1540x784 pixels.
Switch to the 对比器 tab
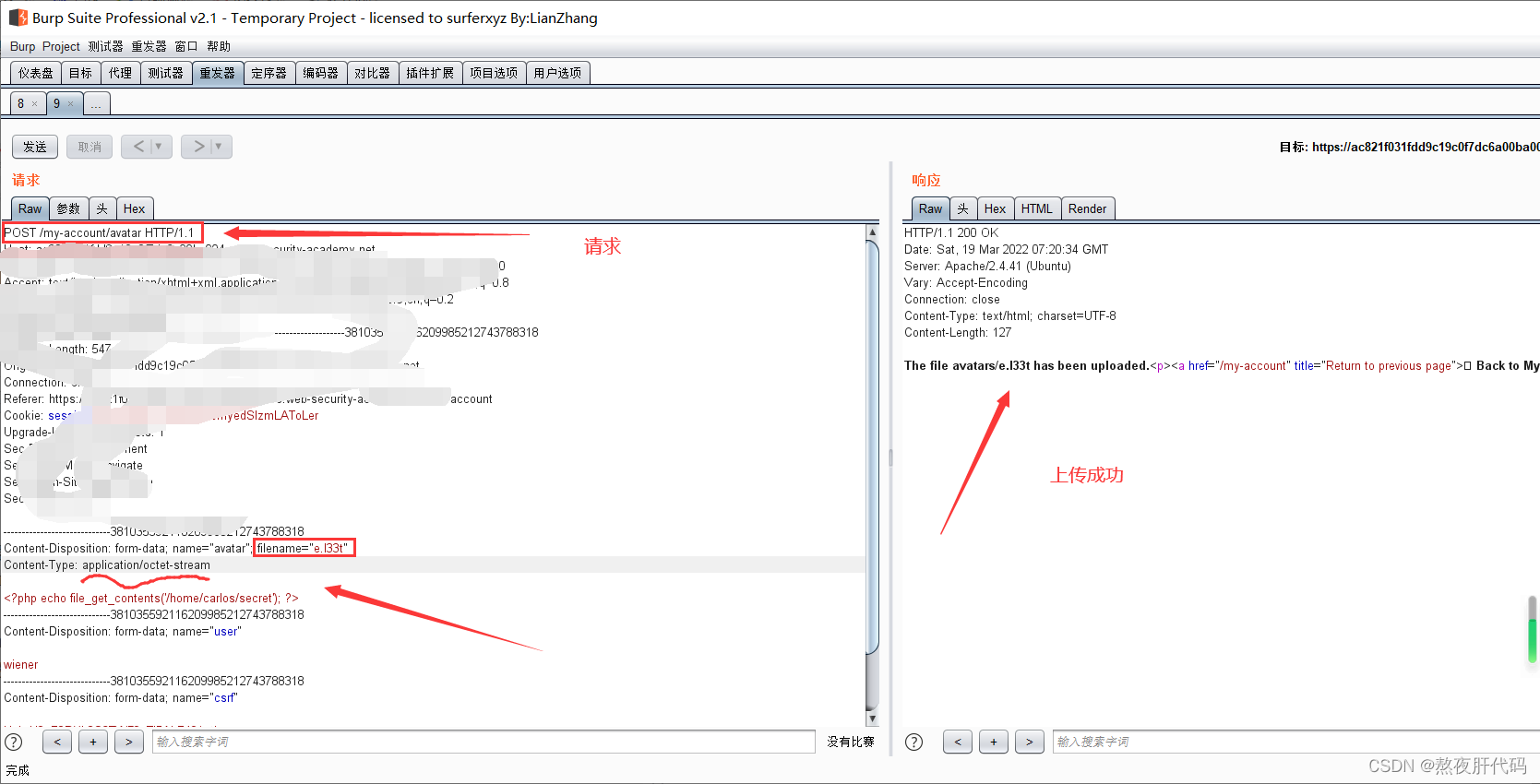pyautogui.click(x=373, y=73)
